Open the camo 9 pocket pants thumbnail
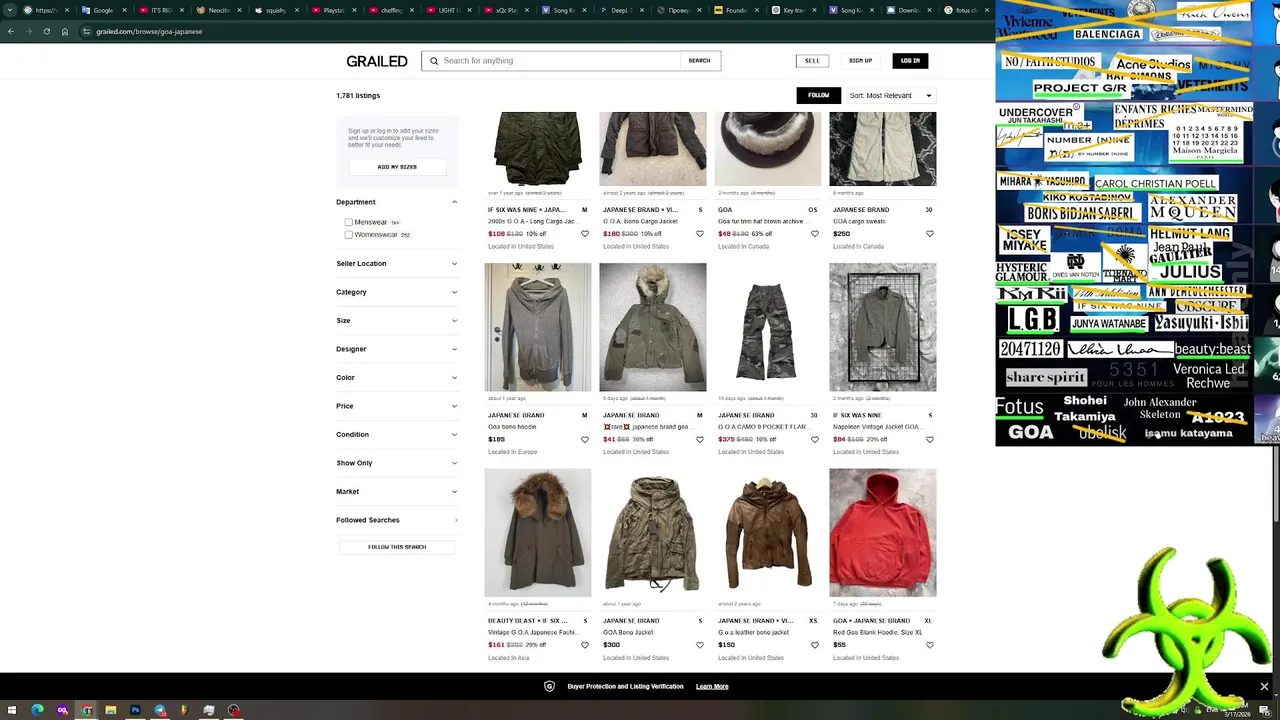Image resolution: width=1280 pixels, height=720 pixels. [x=768, y=327]
